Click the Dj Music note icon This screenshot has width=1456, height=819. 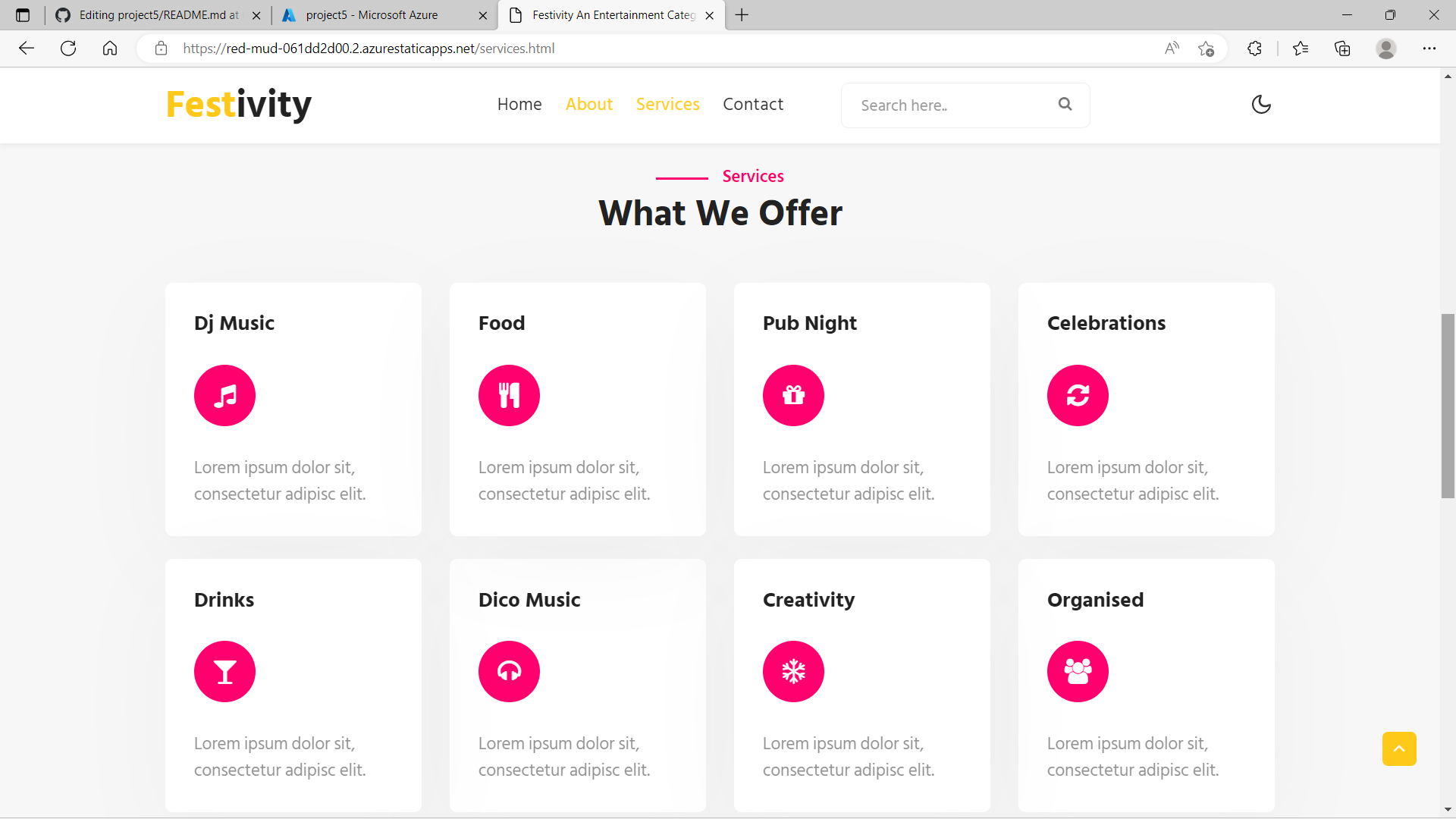(x=224, y=396)
